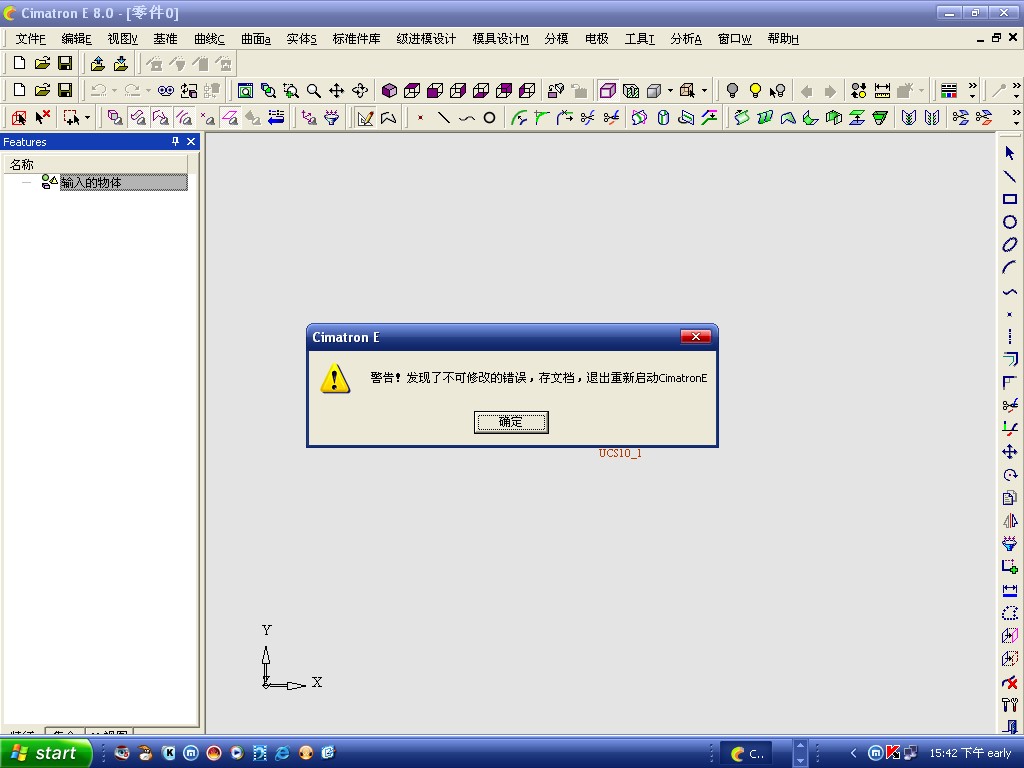
Task: Open the 模具设计M menu
Action: [x=500, y=39]
